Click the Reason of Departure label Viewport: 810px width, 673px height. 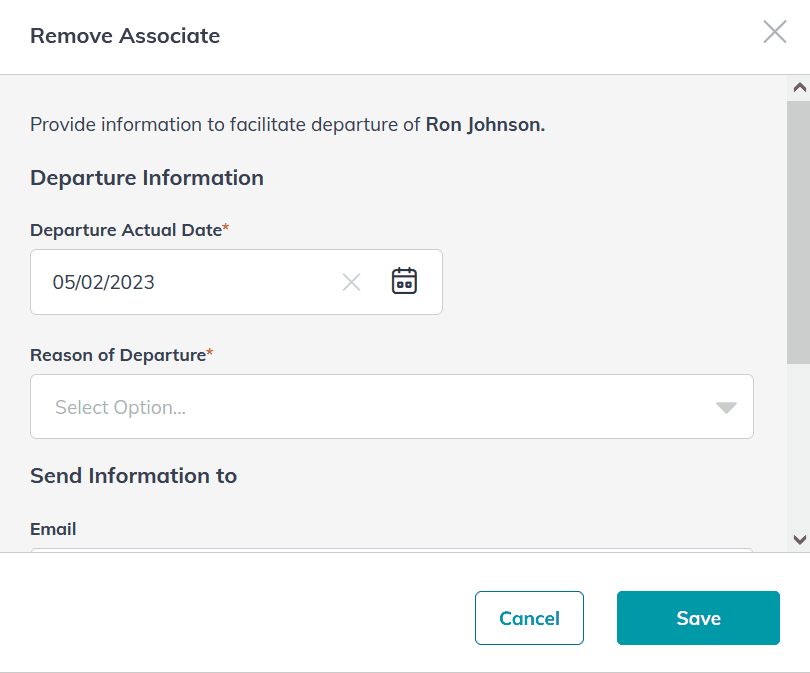tap(121, 355)
